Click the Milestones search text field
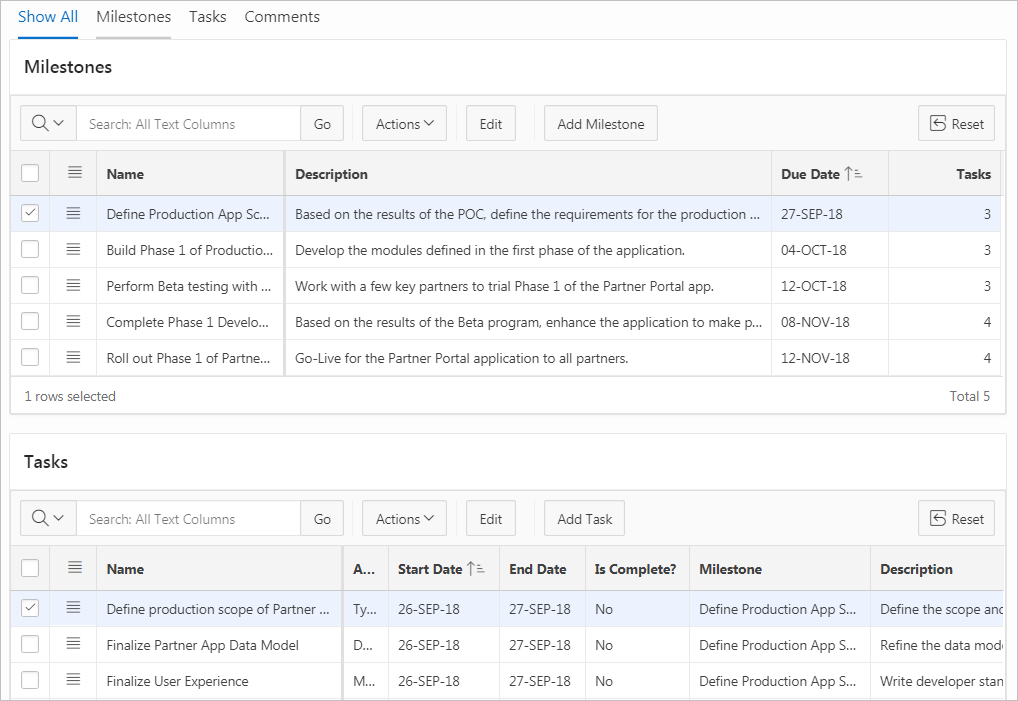1018x701 pixels. click(x=188, y=124)
